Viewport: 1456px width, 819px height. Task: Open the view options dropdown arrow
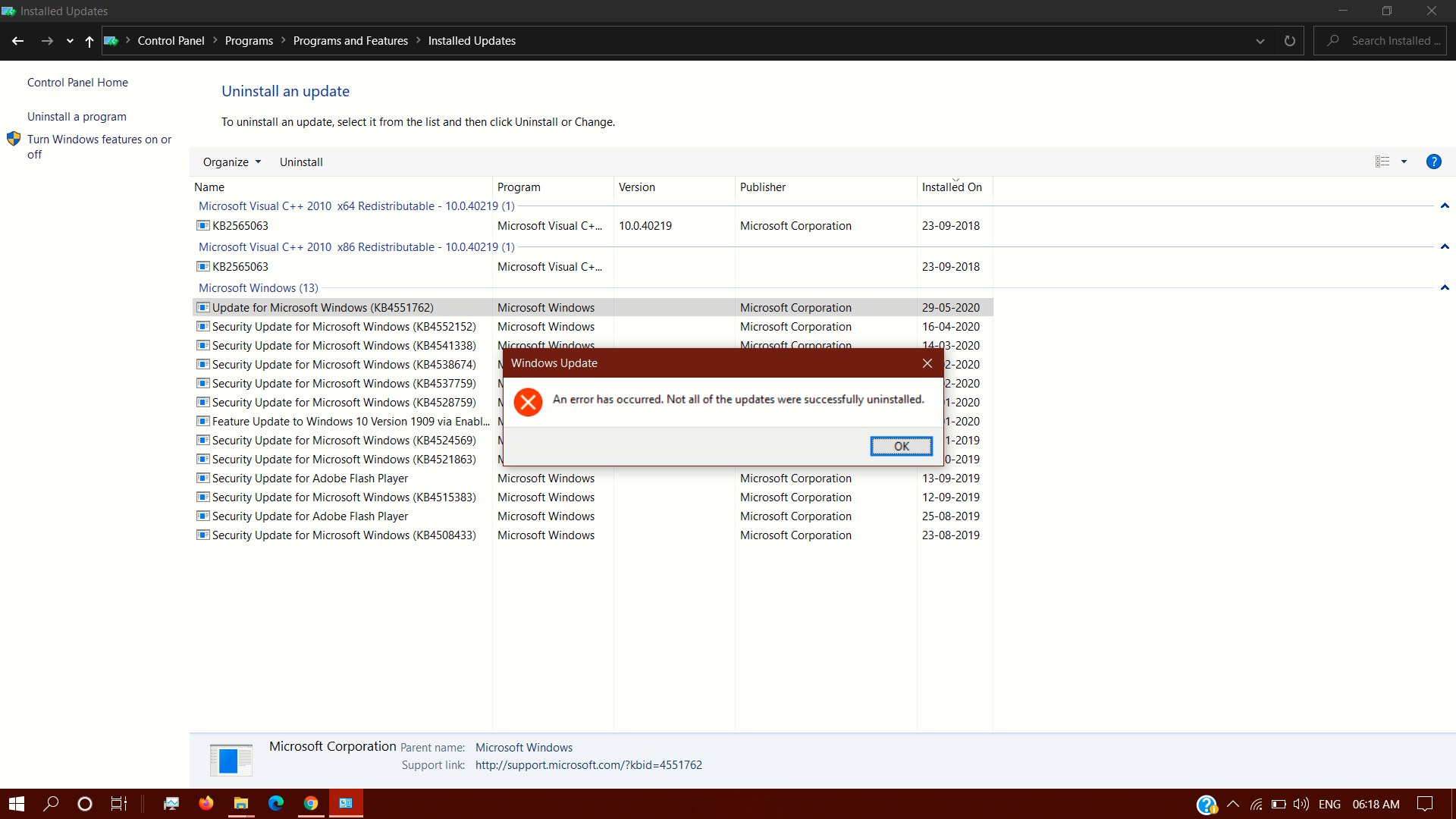click(1404, 162)
